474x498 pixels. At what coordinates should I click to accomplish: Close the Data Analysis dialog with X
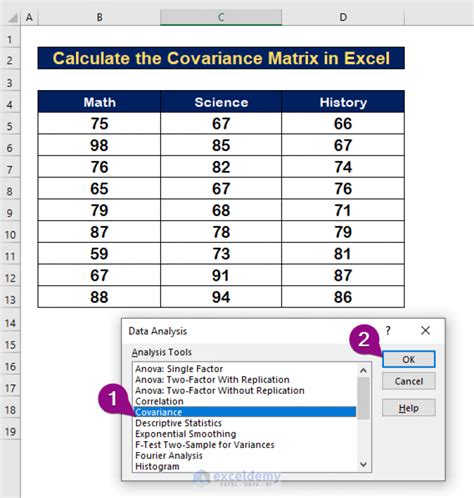[425, 330]
